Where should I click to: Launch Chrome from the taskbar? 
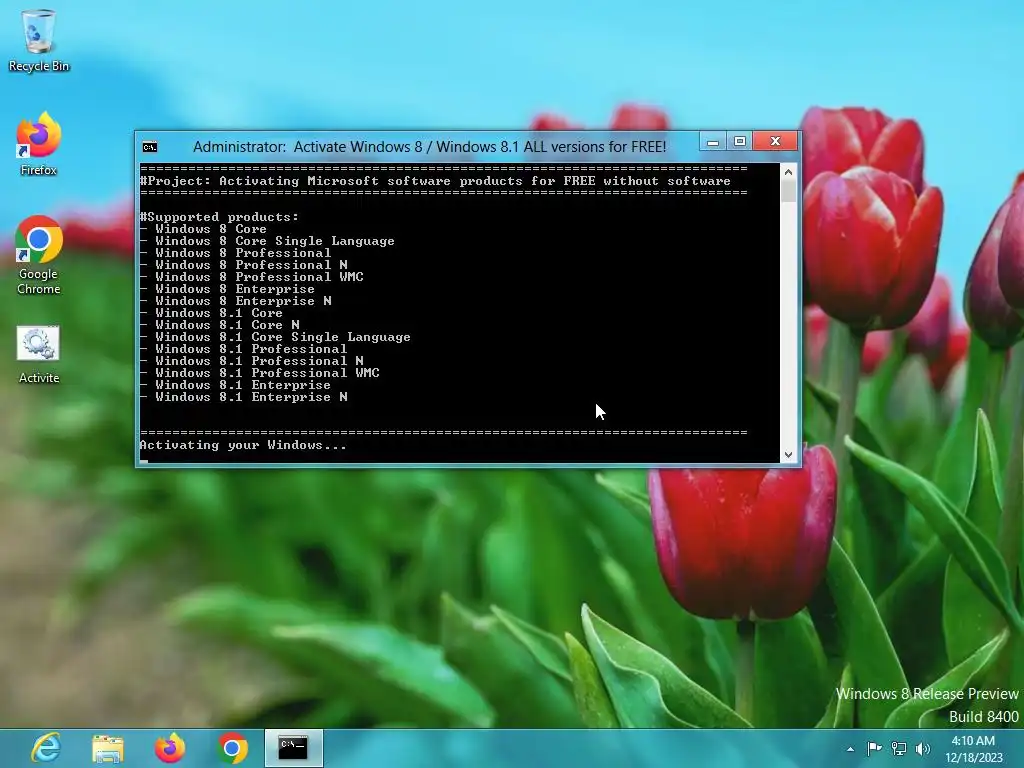coord(232,748)
